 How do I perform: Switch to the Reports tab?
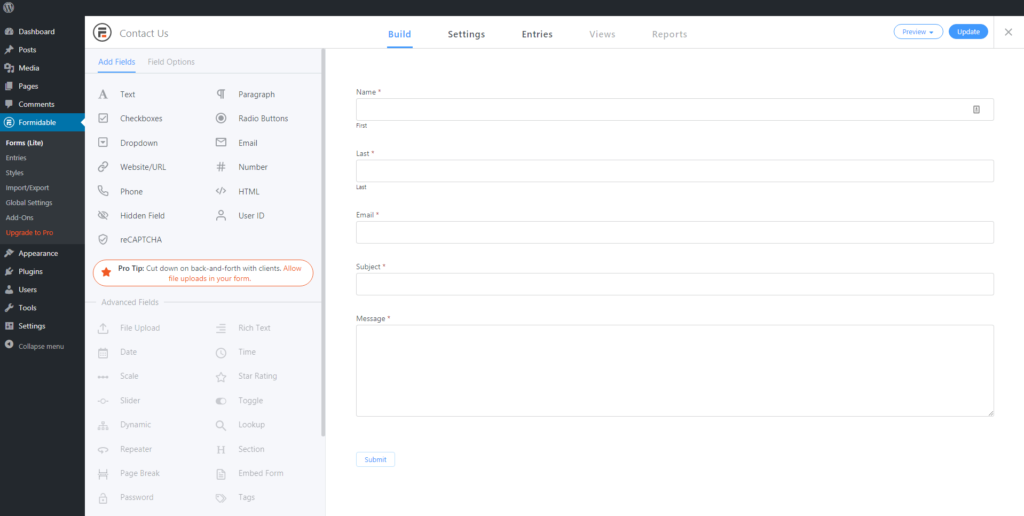coord(669,34)
